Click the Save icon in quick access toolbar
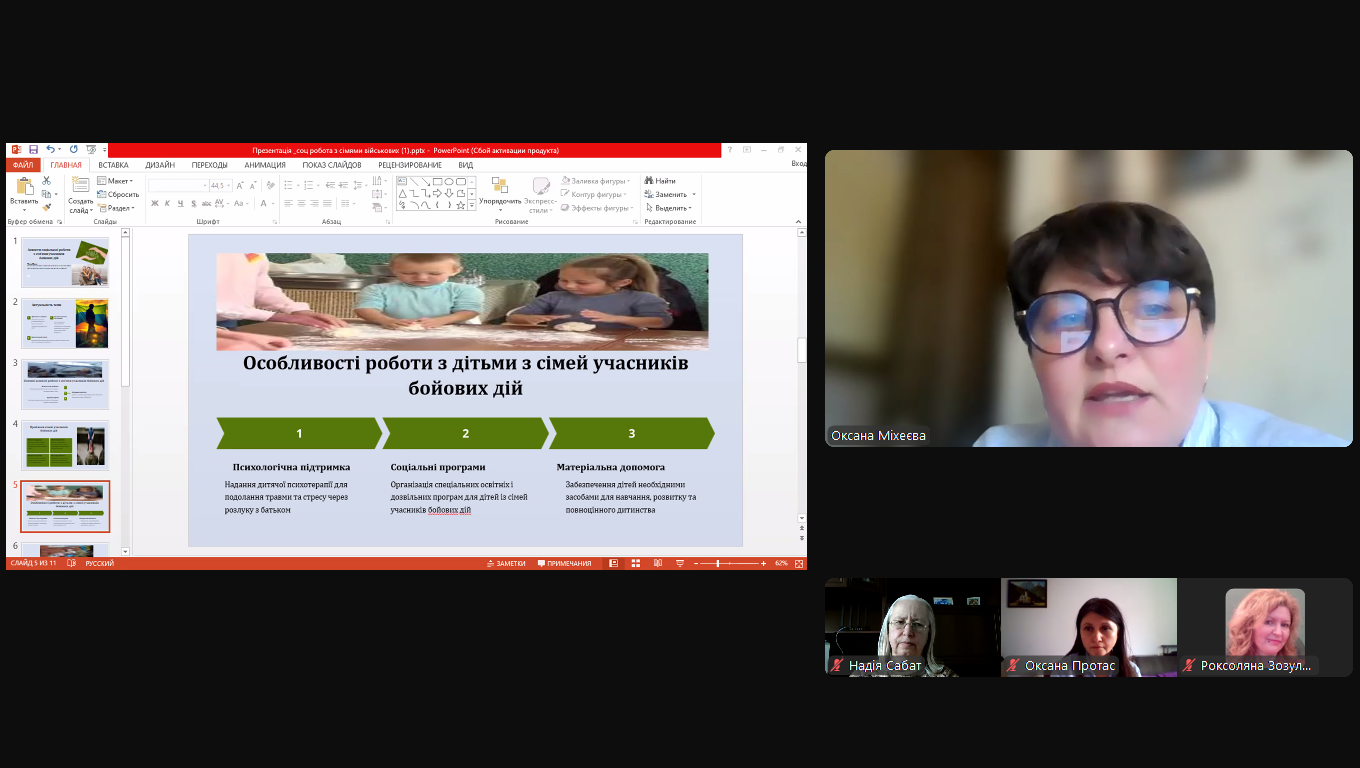This screenshot has height=768, width=1360. tap(33, 150)
